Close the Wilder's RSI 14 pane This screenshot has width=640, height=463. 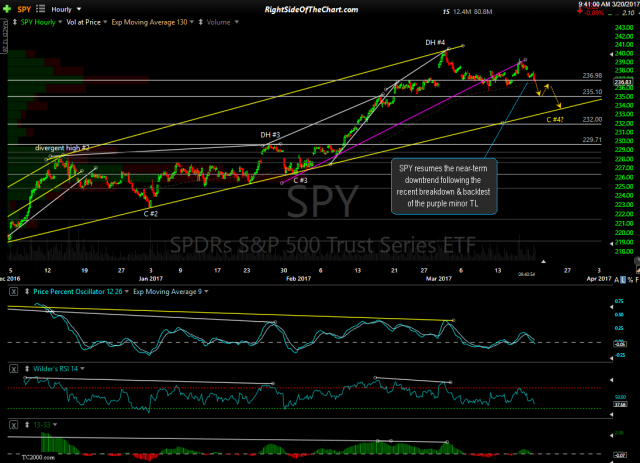tap(13, 369)
